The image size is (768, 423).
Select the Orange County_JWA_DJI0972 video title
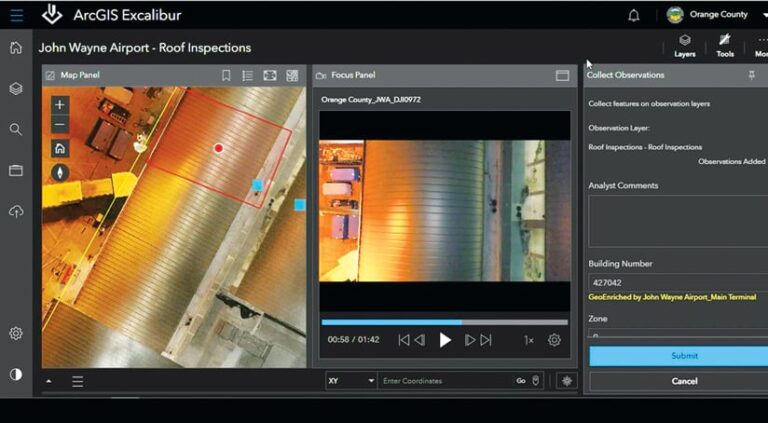click(x=371, y=99)
